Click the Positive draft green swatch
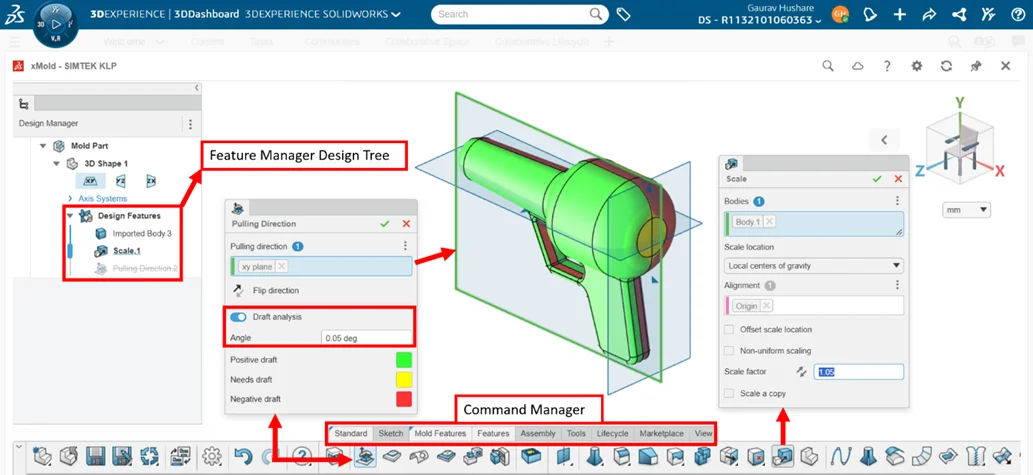The width and height of the screenshot is (1033, 475). (x=404, y=360)
